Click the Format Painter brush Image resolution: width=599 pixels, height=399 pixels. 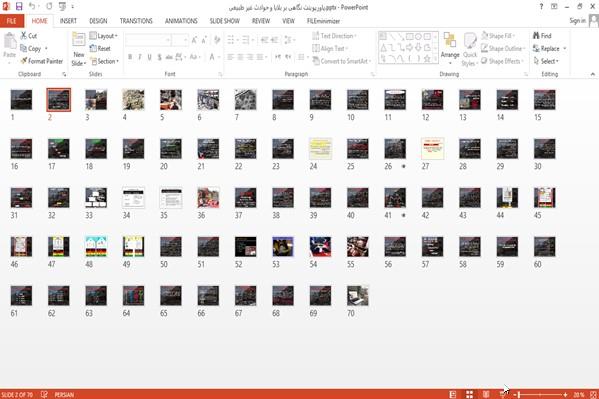pyautogui.click(x=42, y=61)
